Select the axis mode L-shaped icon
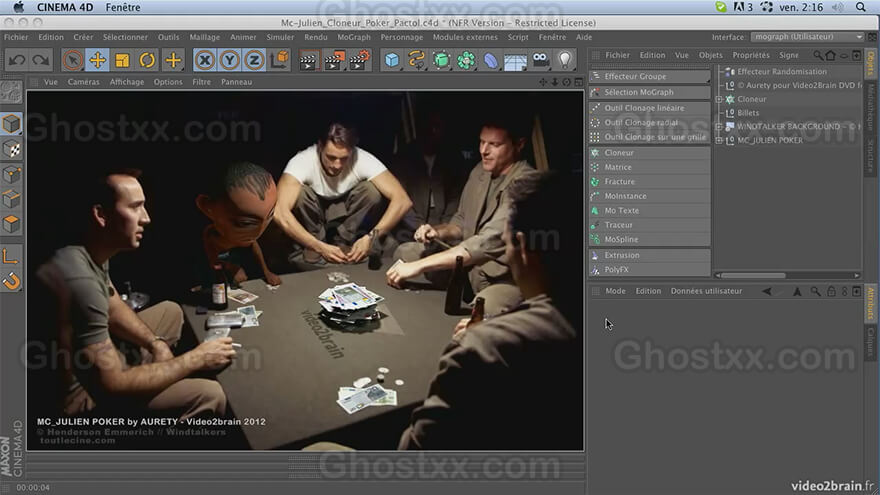Screen dimensions: 880x495 (x=11, y=256)
